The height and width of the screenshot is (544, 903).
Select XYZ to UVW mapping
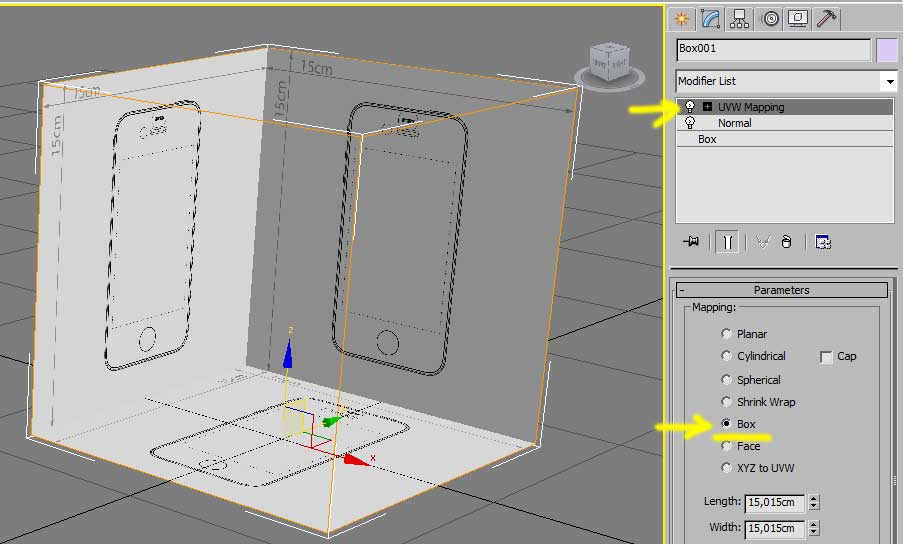pyautogui.click(x=726, y=468)
